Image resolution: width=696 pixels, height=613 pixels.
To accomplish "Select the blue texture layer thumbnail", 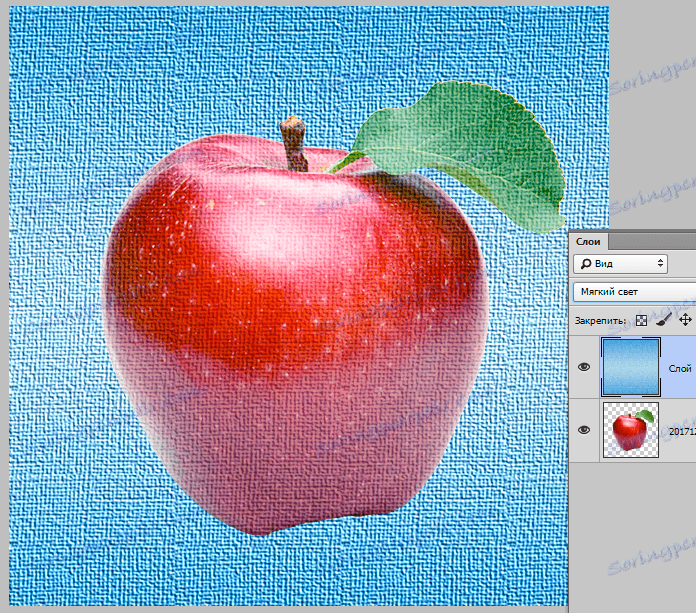I will point(631,367).
